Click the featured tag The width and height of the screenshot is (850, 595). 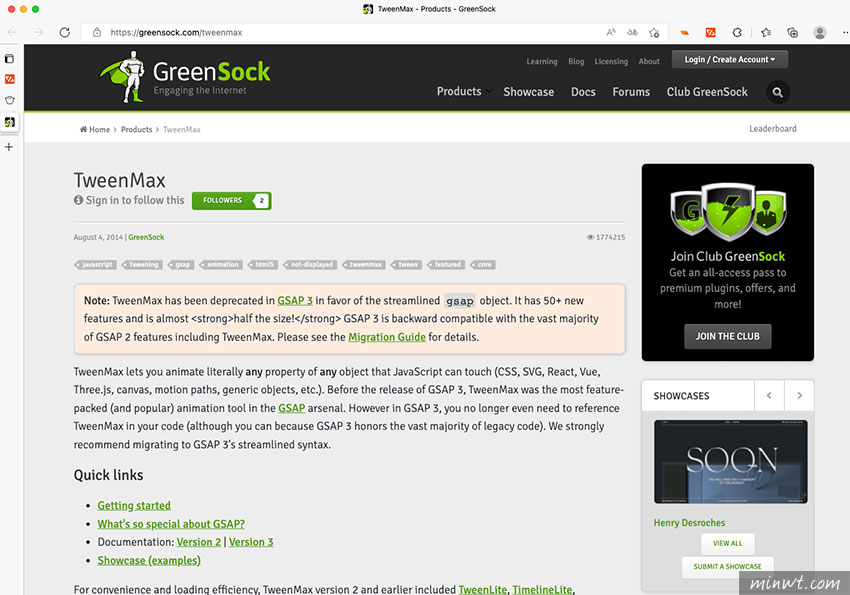coord(446,264)
